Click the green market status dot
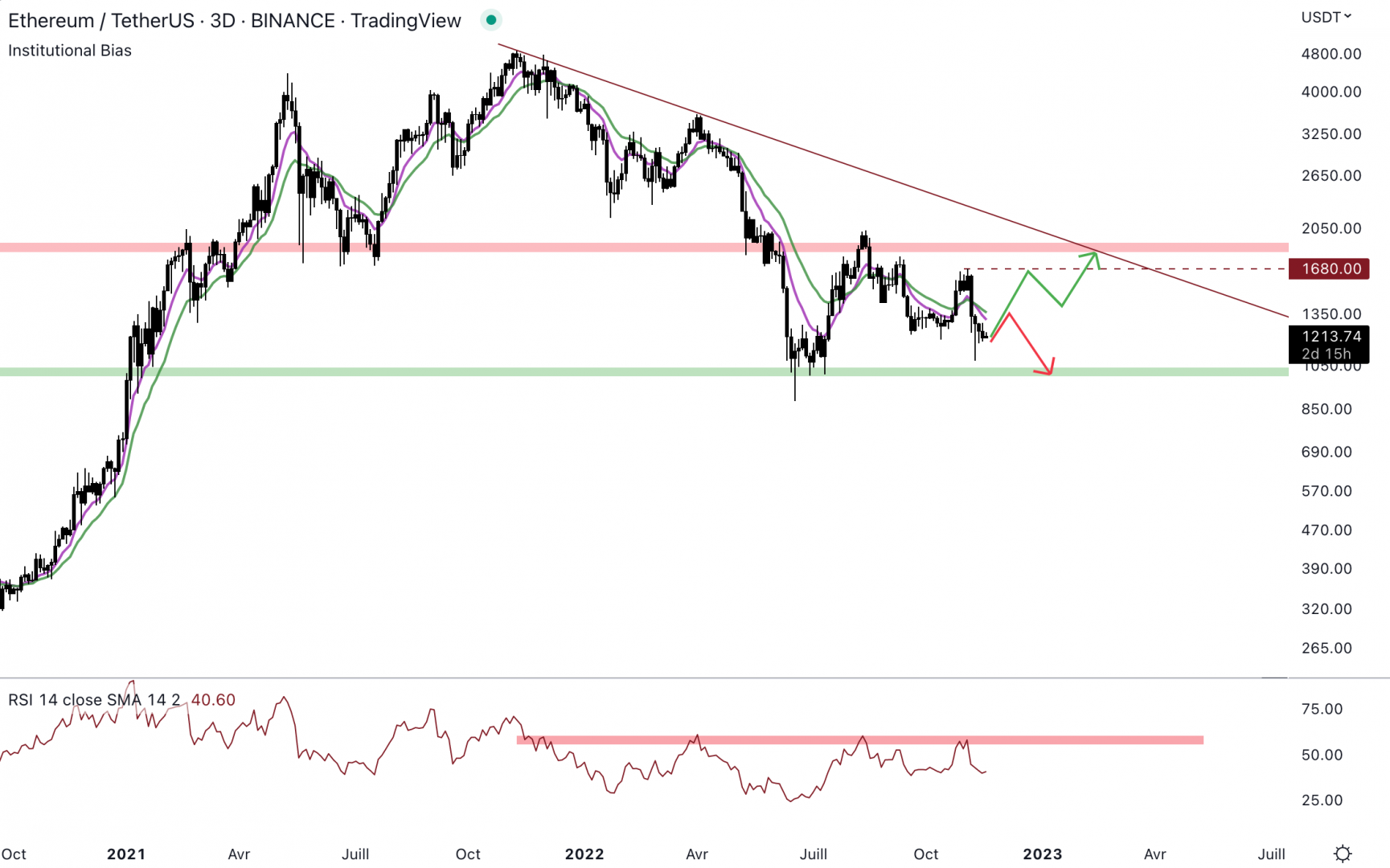 491,20
